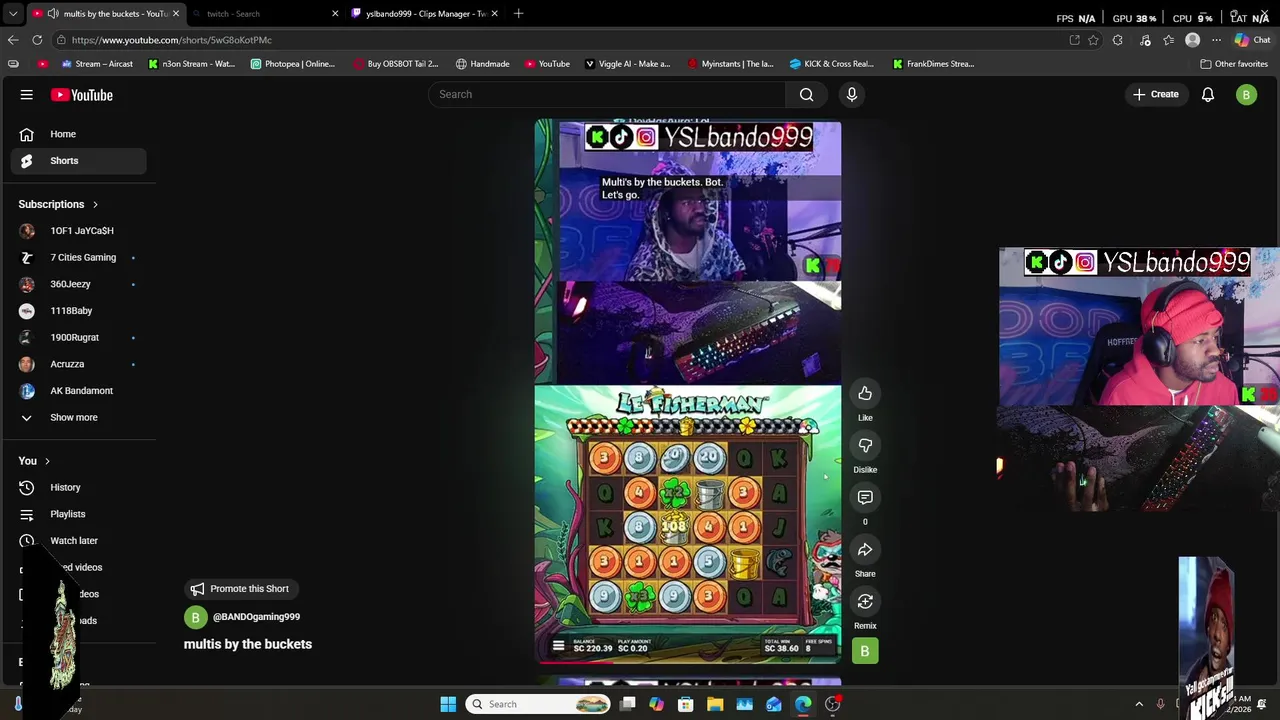
Task: Share this Short
Action: pyautogui.click(x=865, y=549)
